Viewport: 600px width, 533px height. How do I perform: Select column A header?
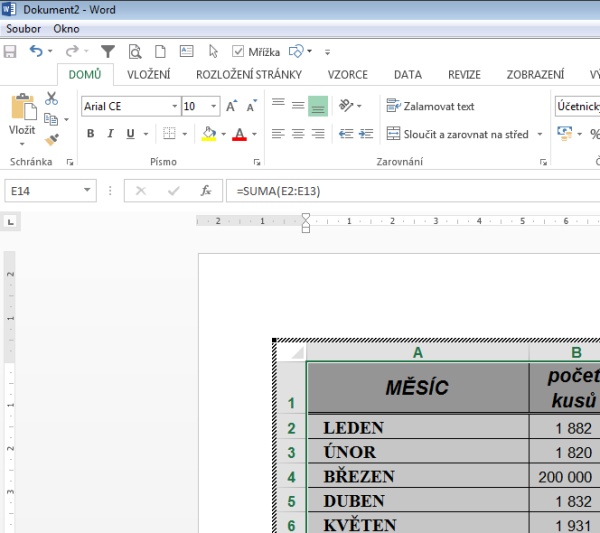tap(417, 352)
